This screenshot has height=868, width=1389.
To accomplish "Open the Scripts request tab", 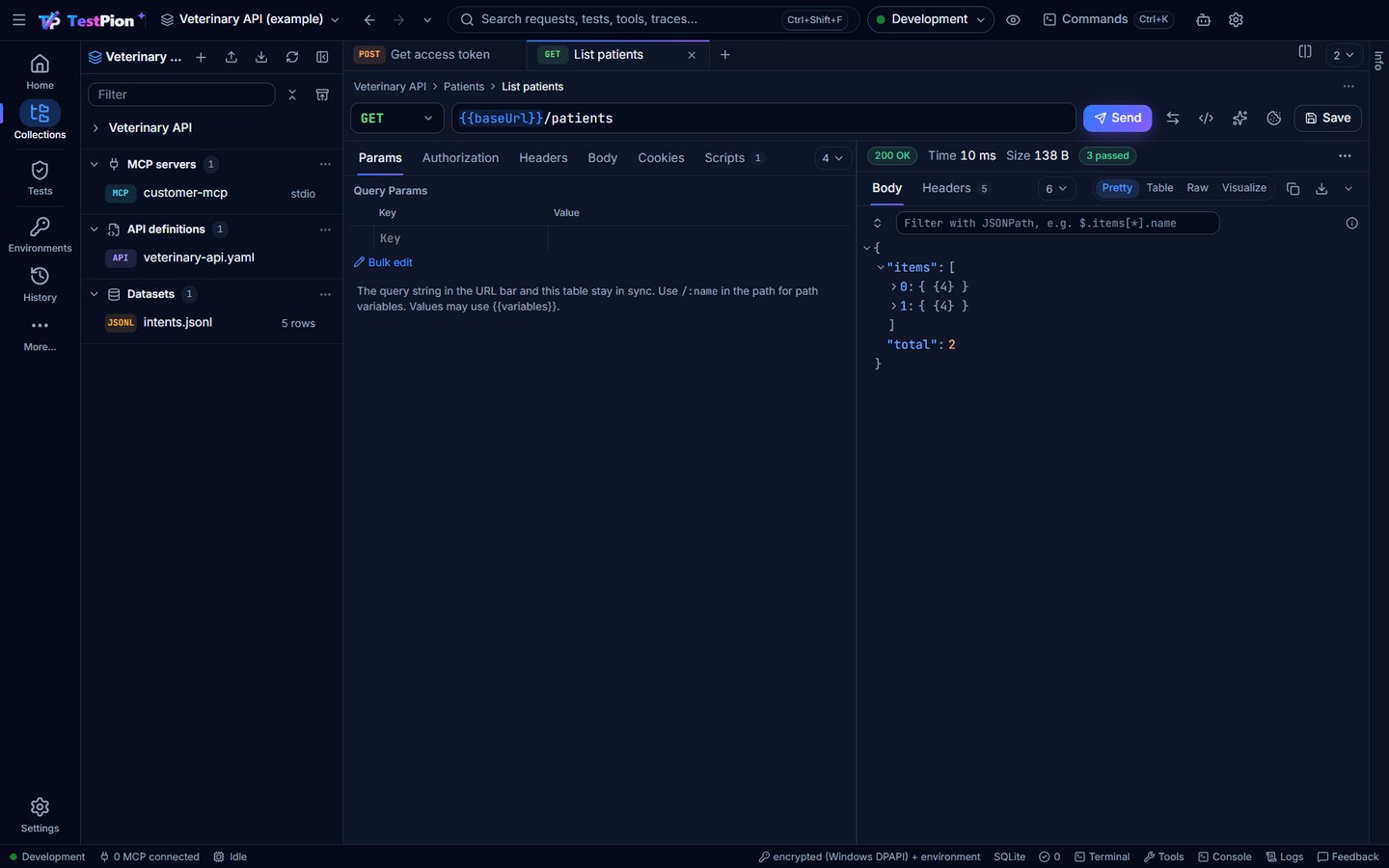I will click(734, 158).
